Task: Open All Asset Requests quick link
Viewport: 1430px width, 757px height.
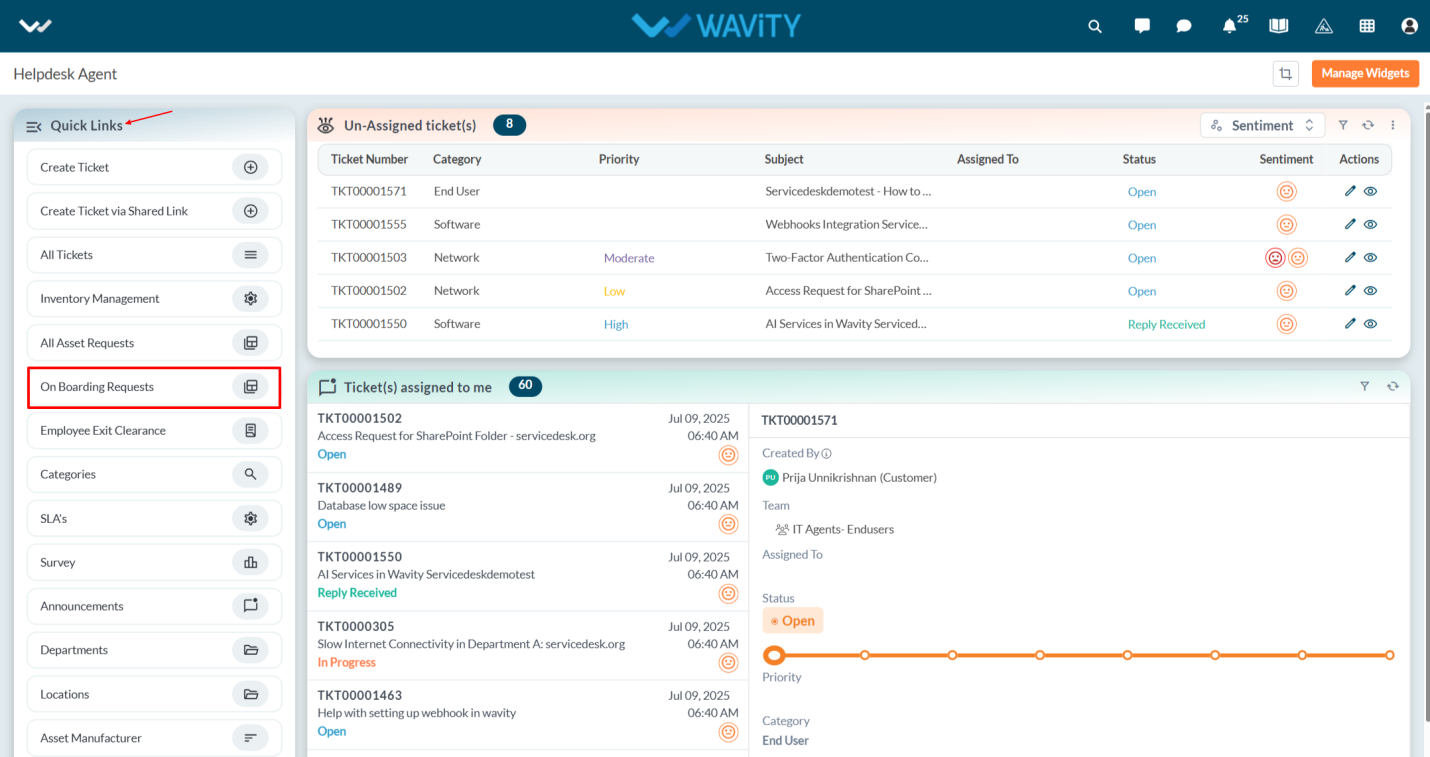Action: pos(154,343)
